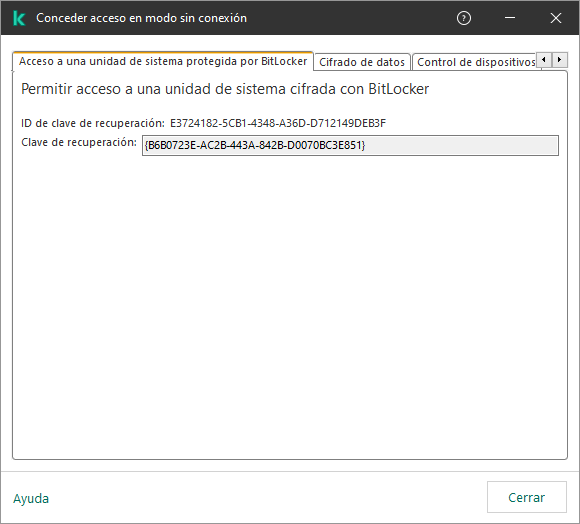Image resolution: width=580 pixels, height=524 pixels.
Task: Click the blank footer area beside Ayuda
Action: (266, 497)
